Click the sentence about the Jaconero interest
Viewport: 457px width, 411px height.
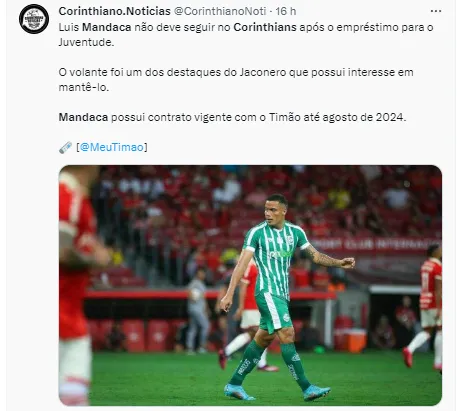point(236,80)
